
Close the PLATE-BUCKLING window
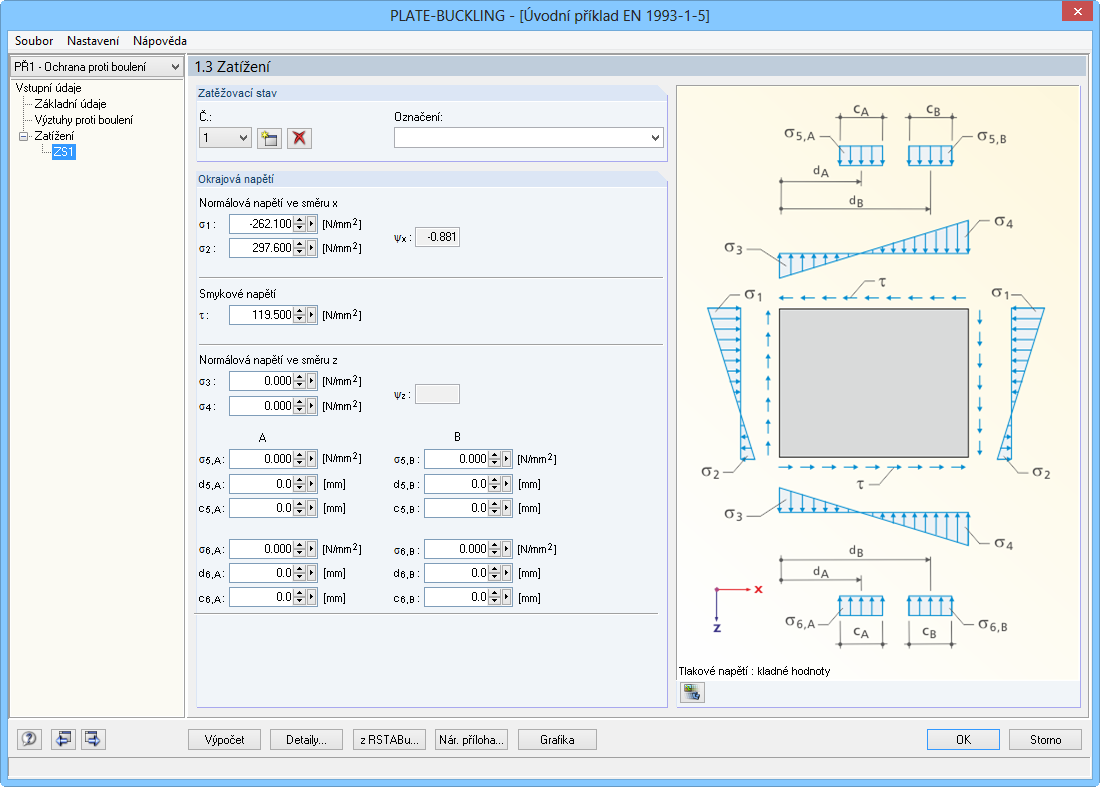point(1078,12)
